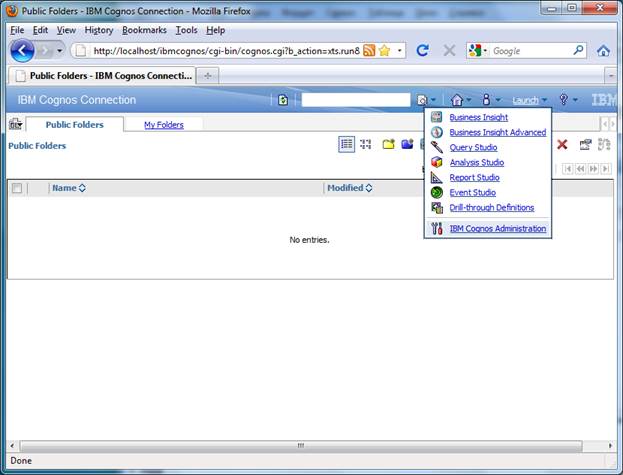623x475 pixels.
Task: Click the Query Studio pen icon
Action: click(437, 147)
